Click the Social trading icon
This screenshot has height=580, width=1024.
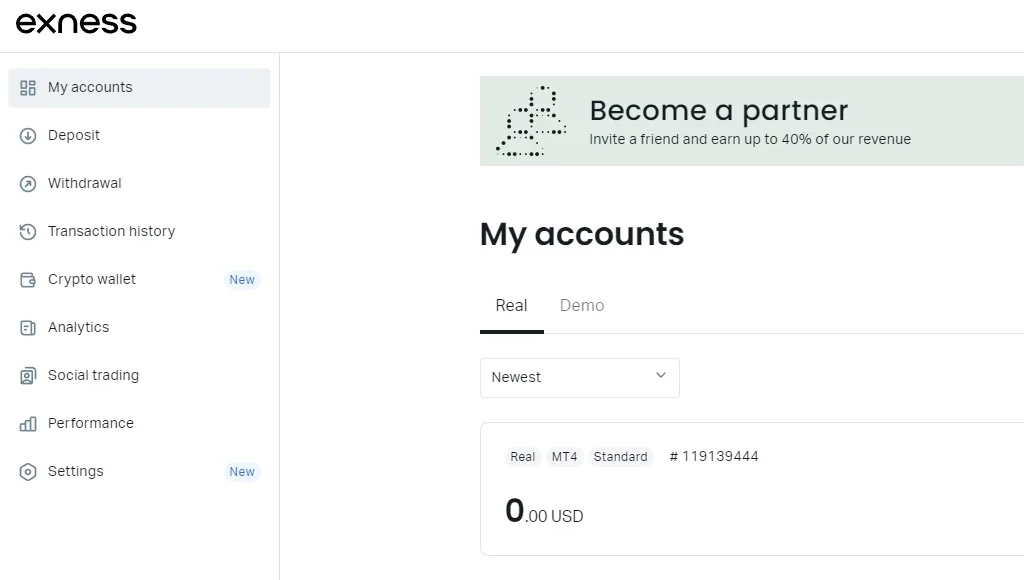pyautogui.click(x=28, y=376)
